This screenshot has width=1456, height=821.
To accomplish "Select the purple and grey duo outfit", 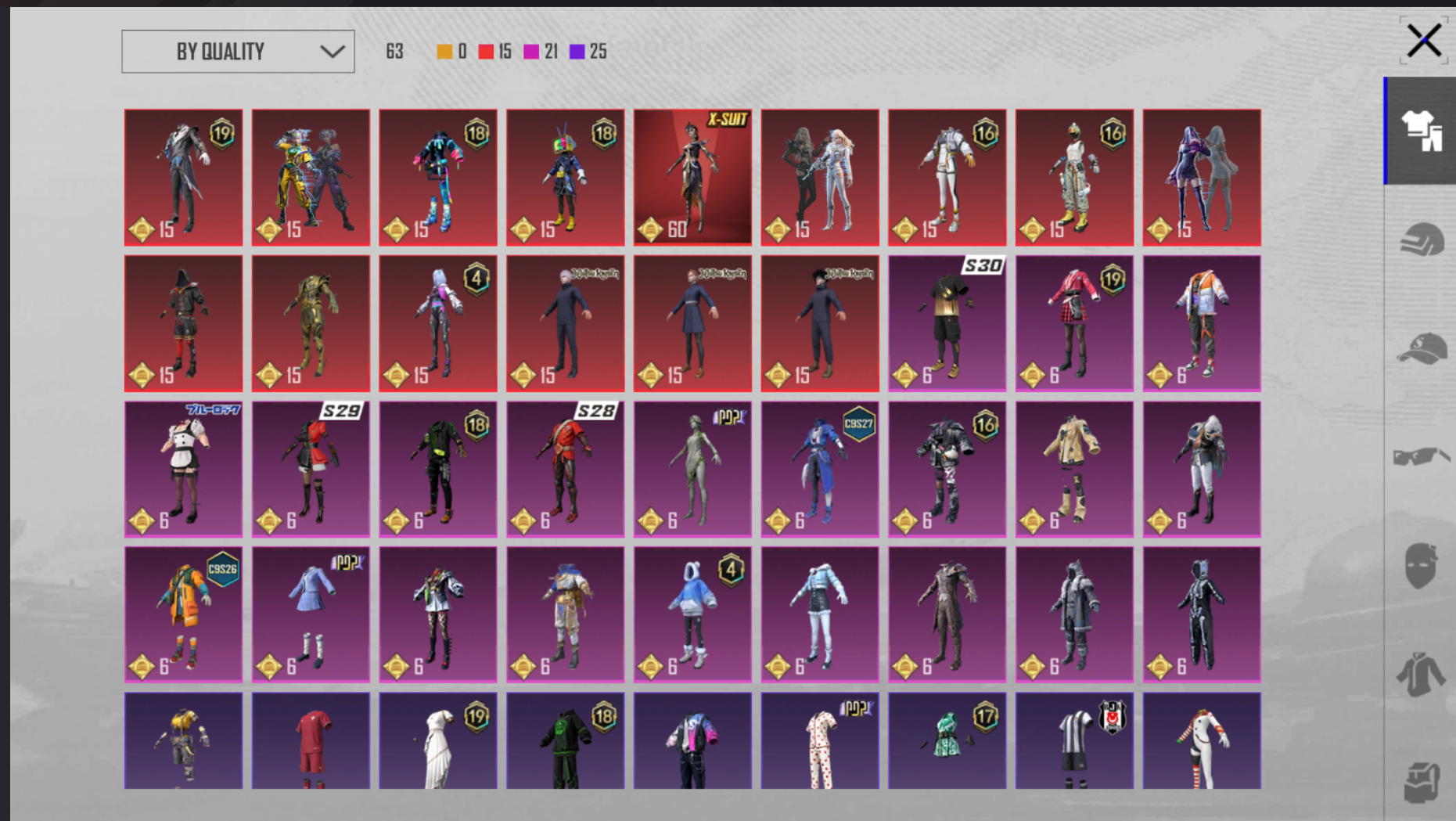I will click(1202, 177).
